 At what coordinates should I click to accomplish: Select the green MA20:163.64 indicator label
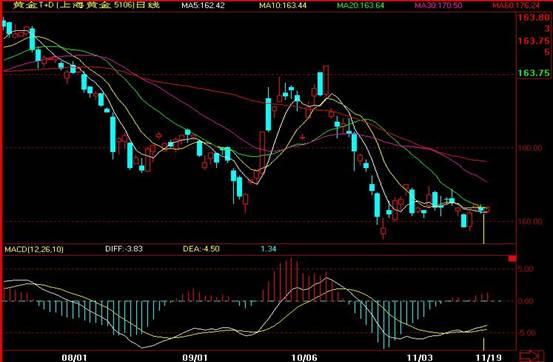(360, 5)
